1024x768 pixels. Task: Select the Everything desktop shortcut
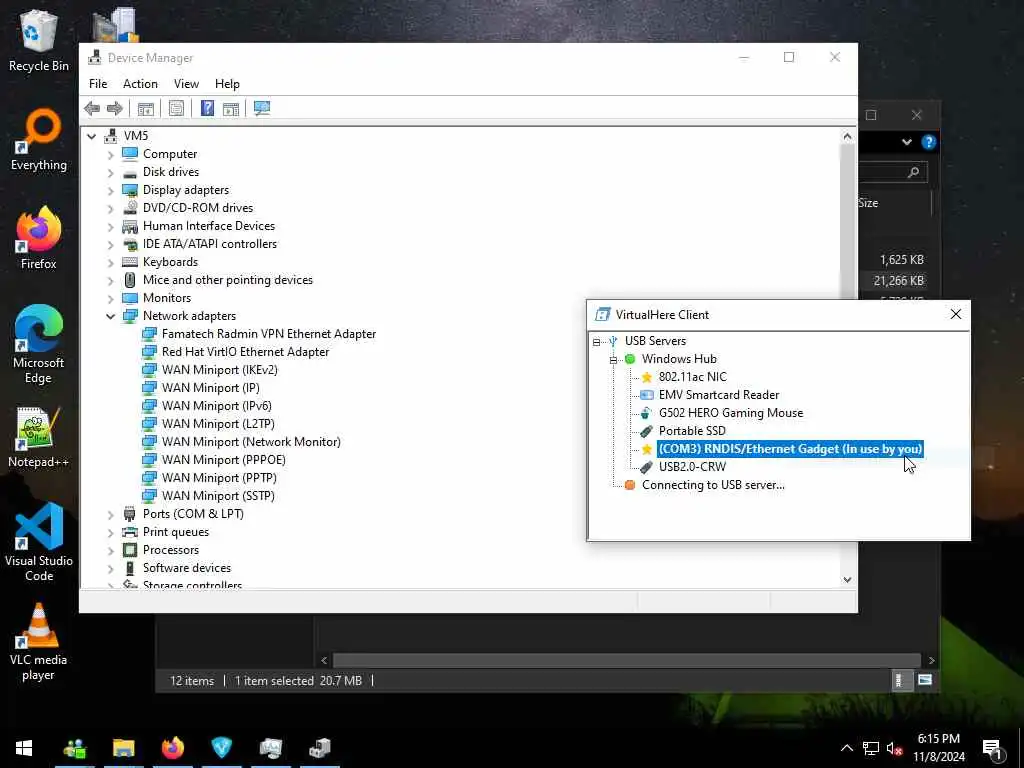click(x=39, y=140)
